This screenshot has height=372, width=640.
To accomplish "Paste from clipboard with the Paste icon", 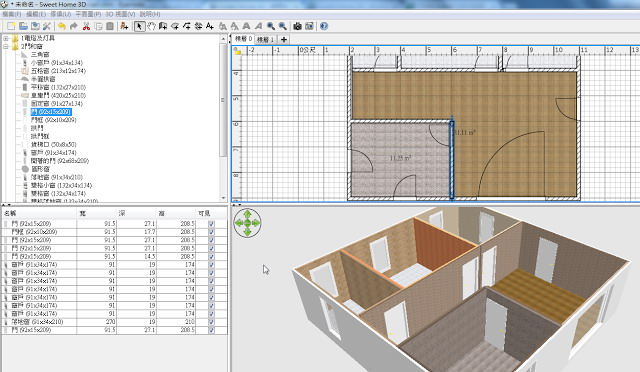I will (x=110, y=26).
